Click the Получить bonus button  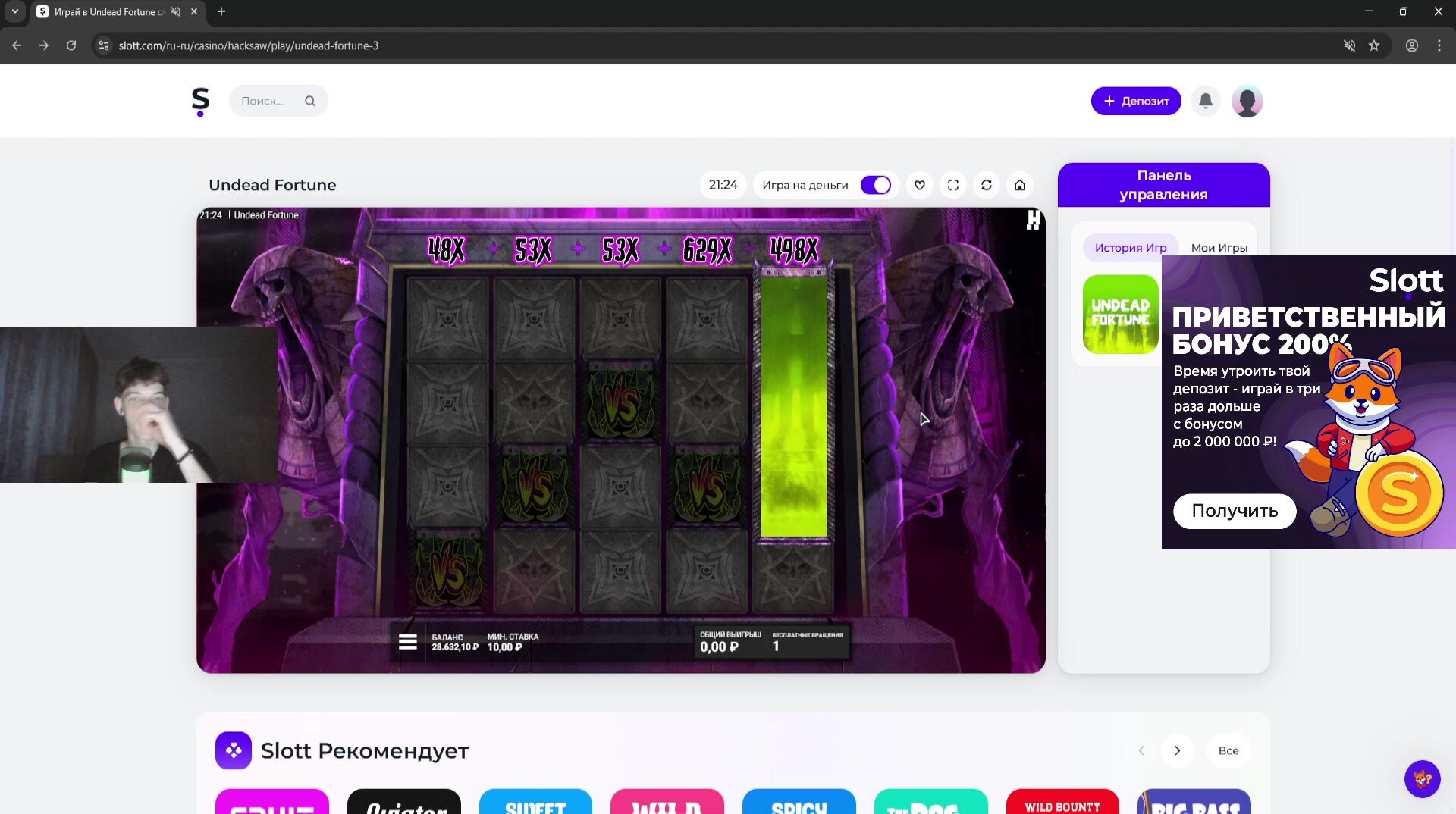click(x=1235, y=511)
